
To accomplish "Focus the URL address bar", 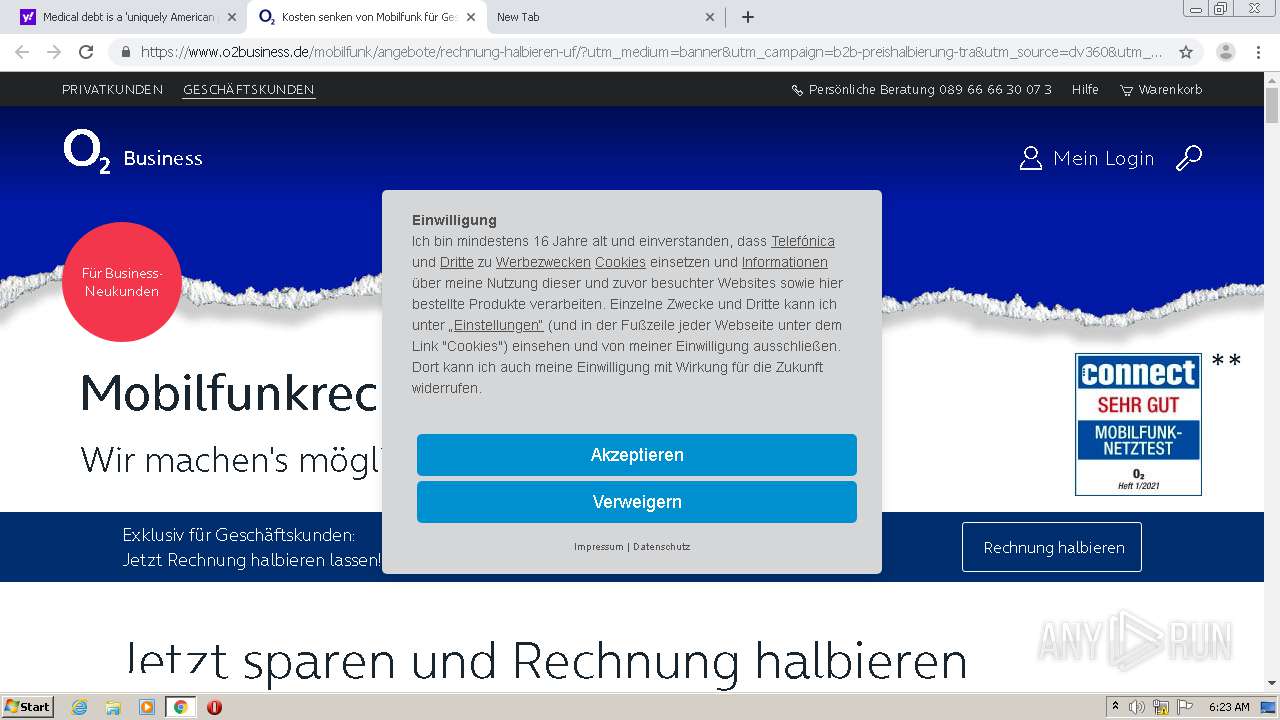I will (650, 52).
